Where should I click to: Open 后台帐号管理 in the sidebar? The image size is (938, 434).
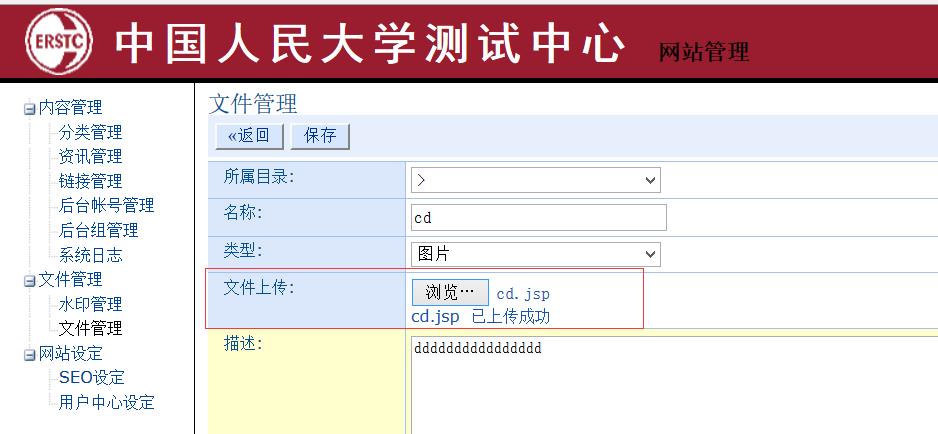pos(106,206)
